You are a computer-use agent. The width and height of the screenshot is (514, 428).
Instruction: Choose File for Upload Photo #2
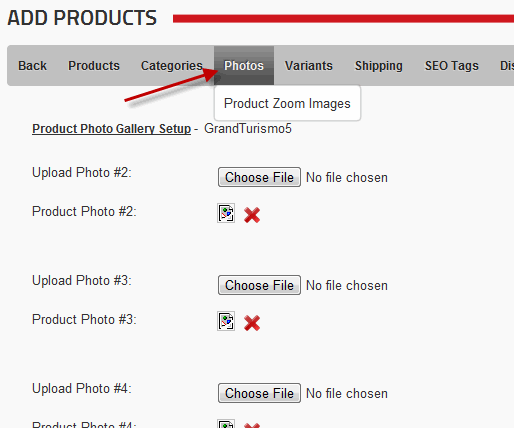click(x=259, y=177)
